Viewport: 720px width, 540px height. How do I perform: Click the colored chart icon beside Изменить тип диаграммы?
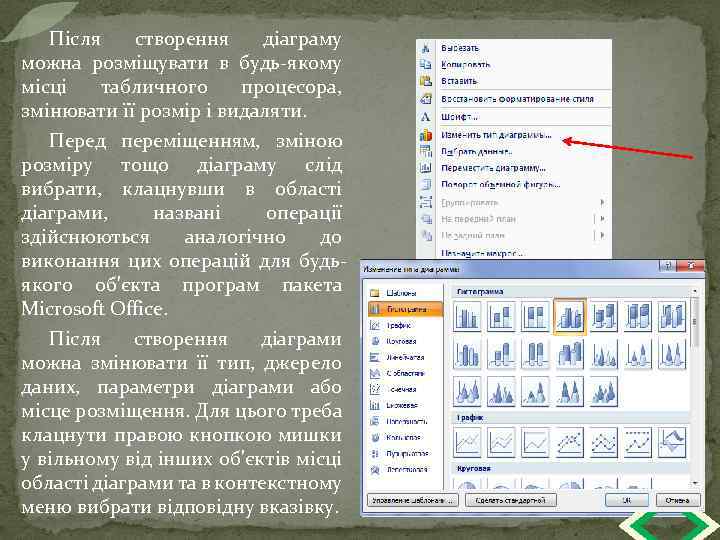pyautogui.click(x=426, y=135)
